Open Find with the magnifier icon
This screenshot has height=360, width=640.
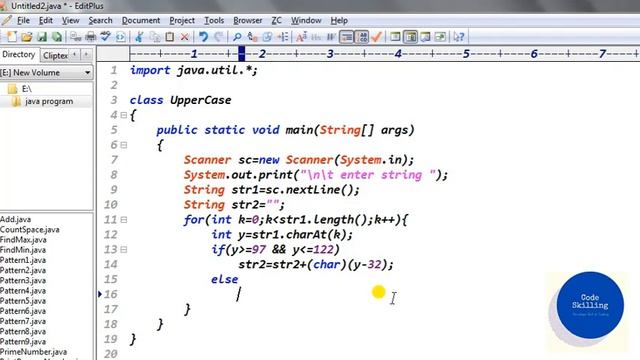237,37
